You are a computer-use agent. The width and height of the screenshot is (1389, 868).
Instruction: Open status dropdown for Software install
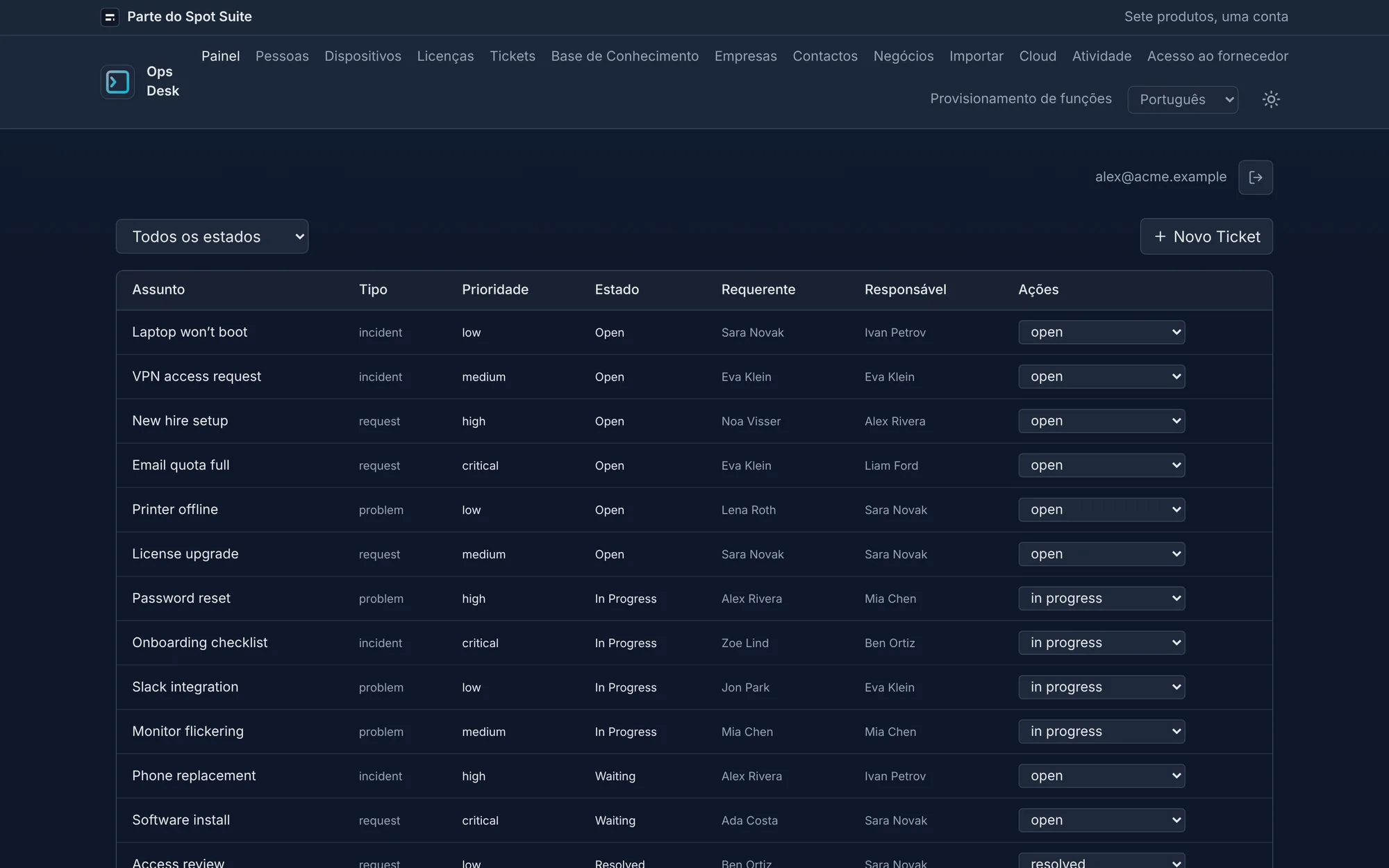[1101, 821]
